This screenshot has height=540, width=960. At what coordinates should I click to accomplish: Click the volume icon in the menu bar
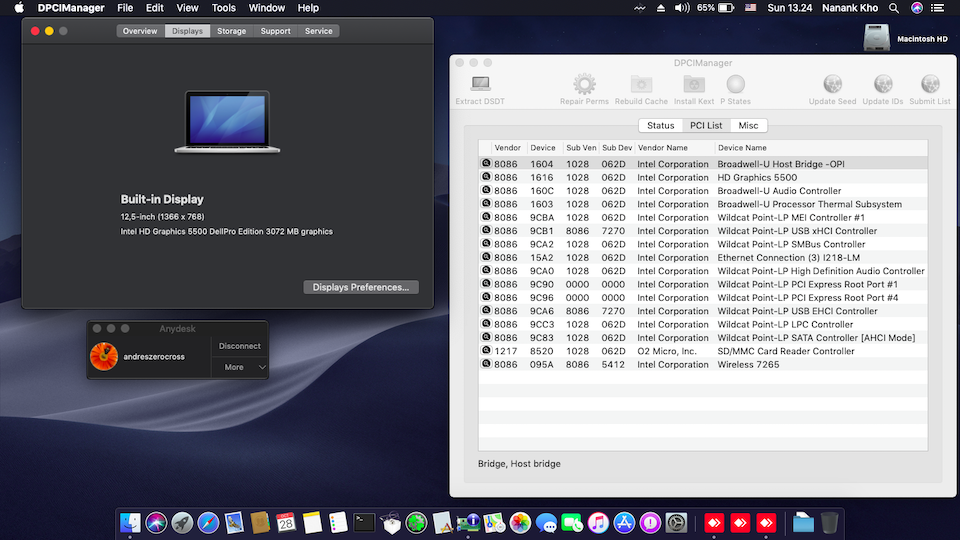tap(681, 8)
